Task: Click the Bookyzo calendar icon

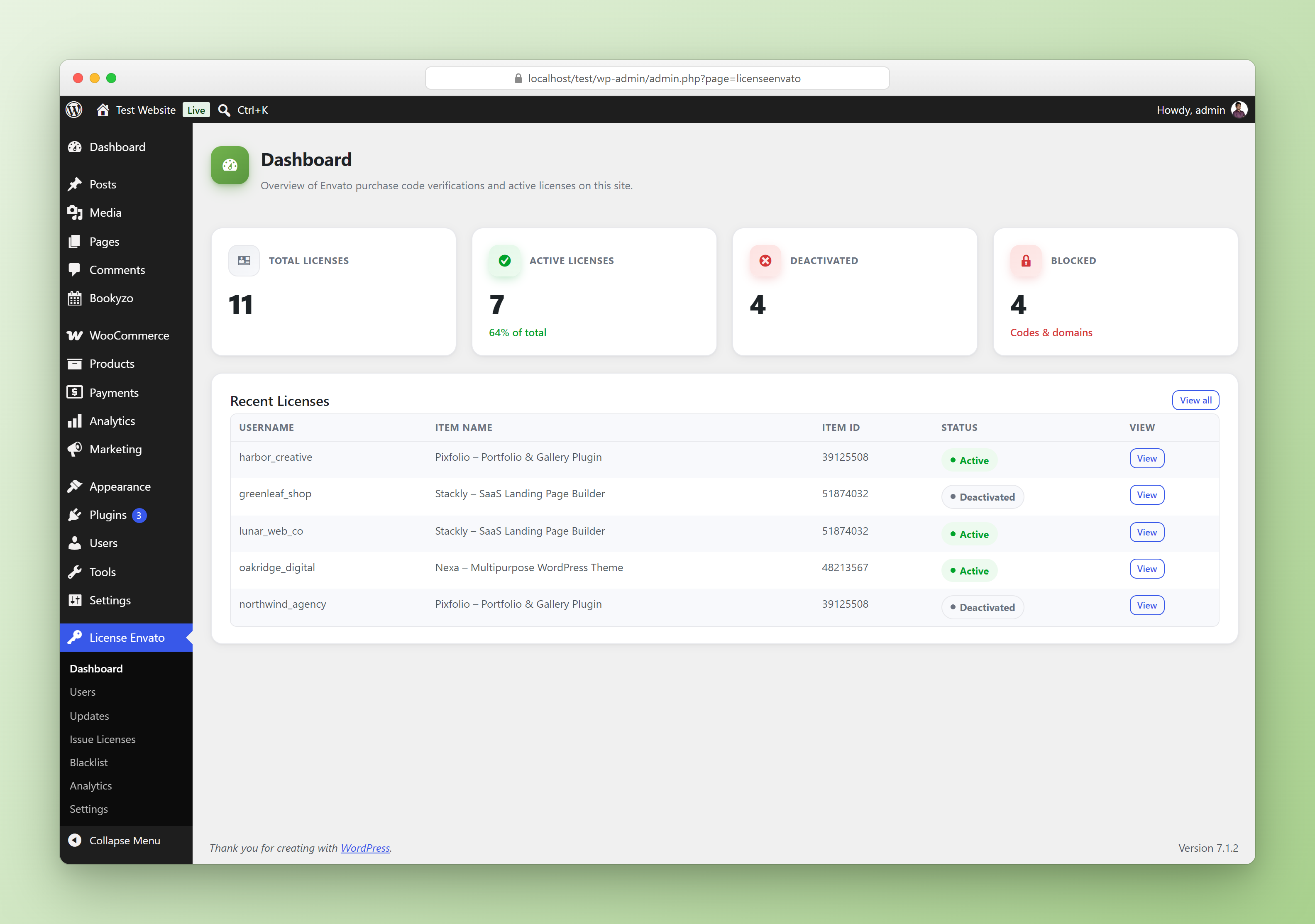Action: 74,298
